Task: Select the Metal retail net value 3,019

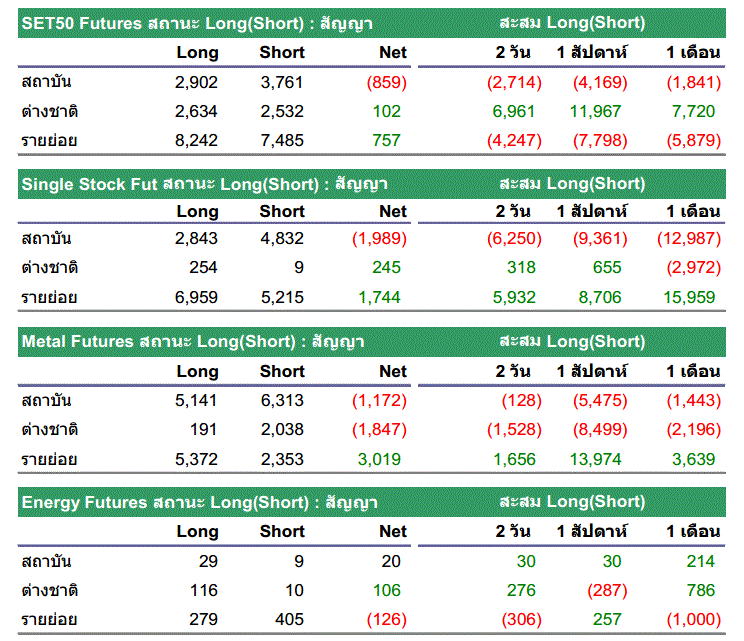Action: [381, 459]
